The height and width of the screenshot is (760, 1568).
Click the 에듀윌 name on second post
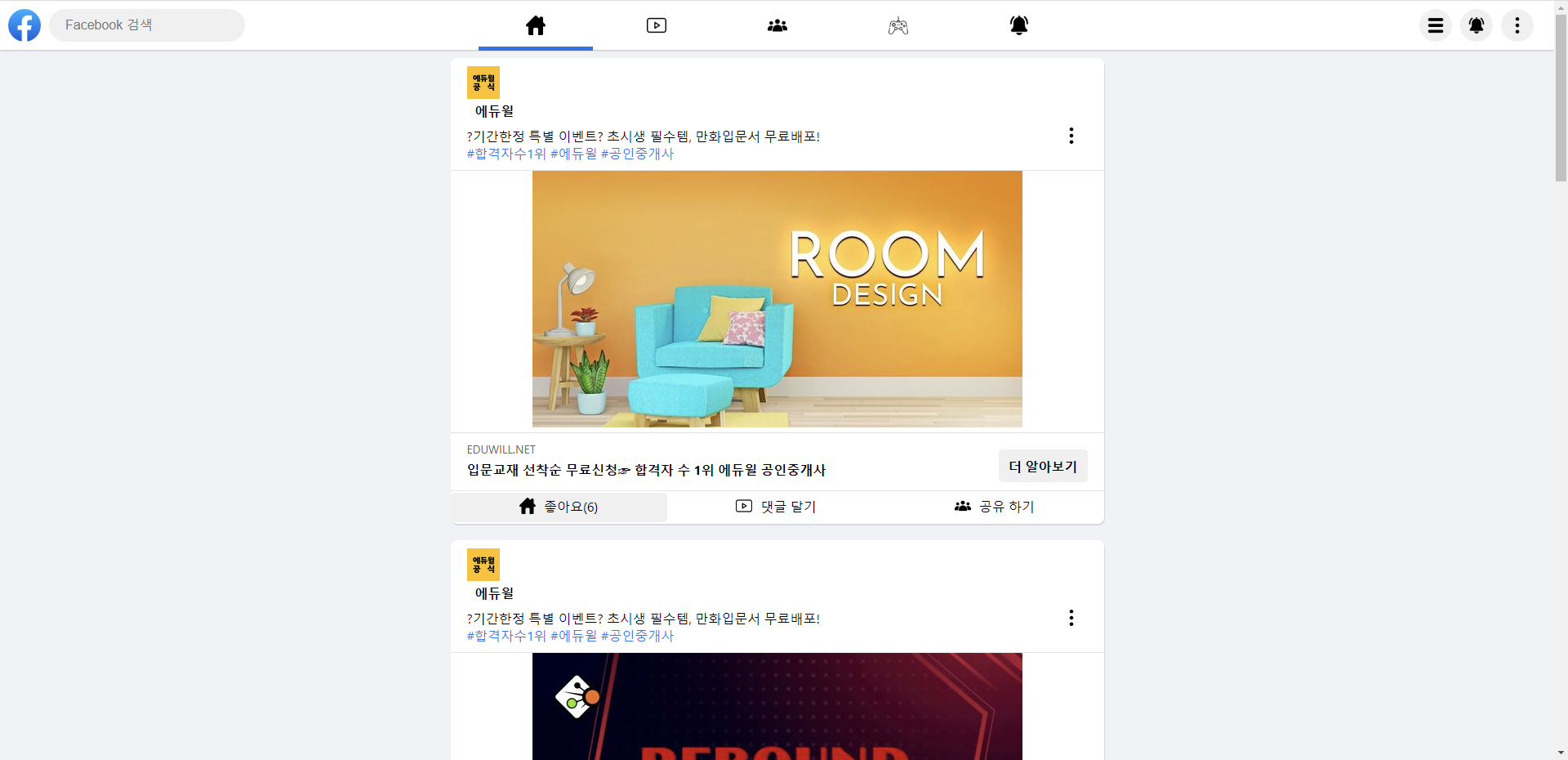coord(495,593)
